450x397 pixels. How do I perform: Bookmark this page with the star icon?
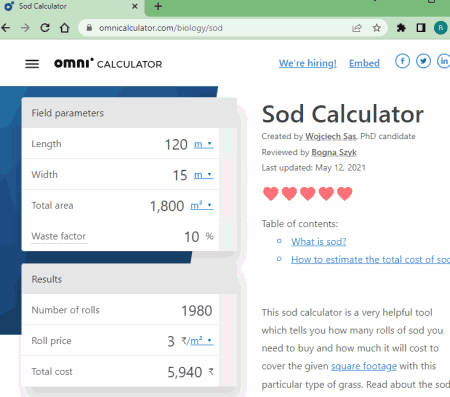coord(377,28)
